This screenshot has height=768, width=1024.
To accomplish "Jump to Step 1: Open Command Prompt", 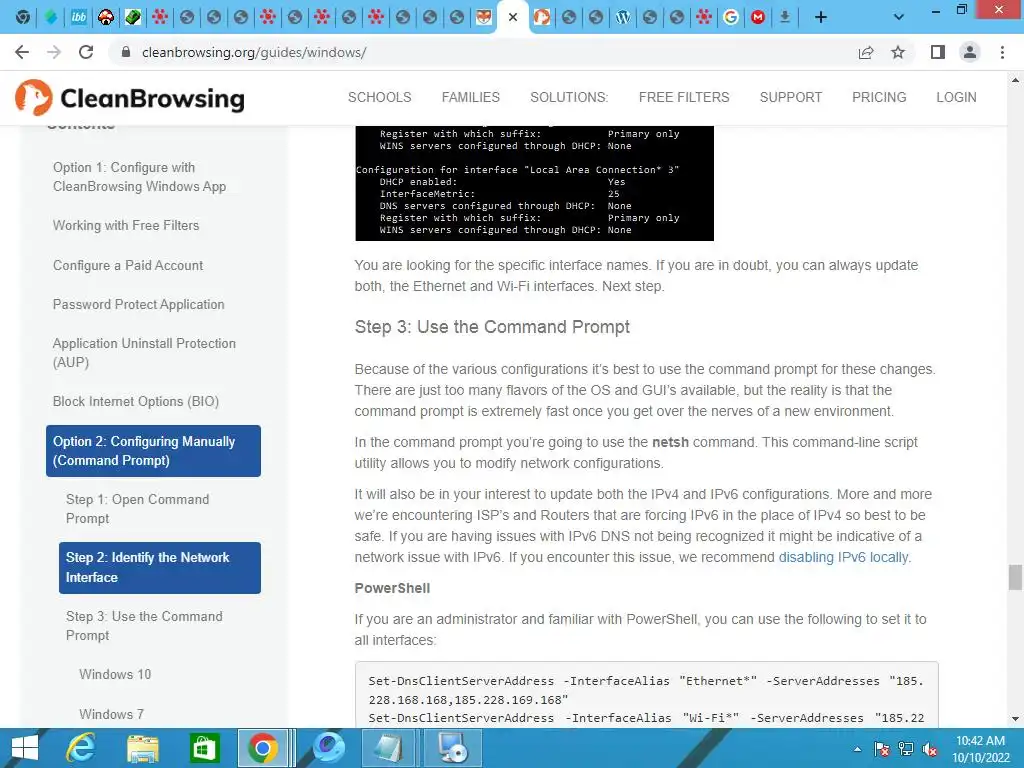I will (137, 509).
